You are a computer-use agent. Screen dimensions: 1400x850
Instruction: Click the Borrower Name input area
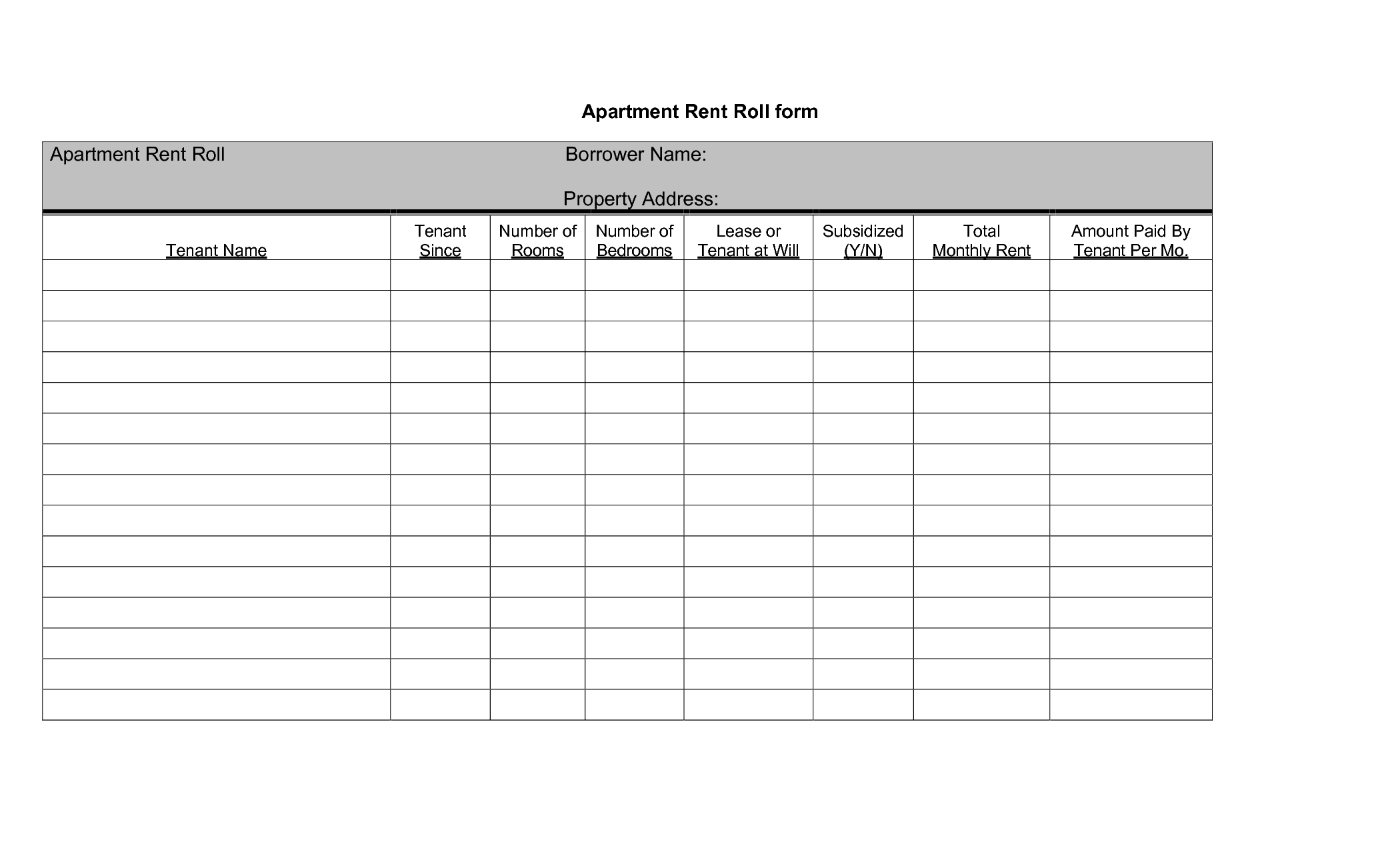tap(900, 155)
